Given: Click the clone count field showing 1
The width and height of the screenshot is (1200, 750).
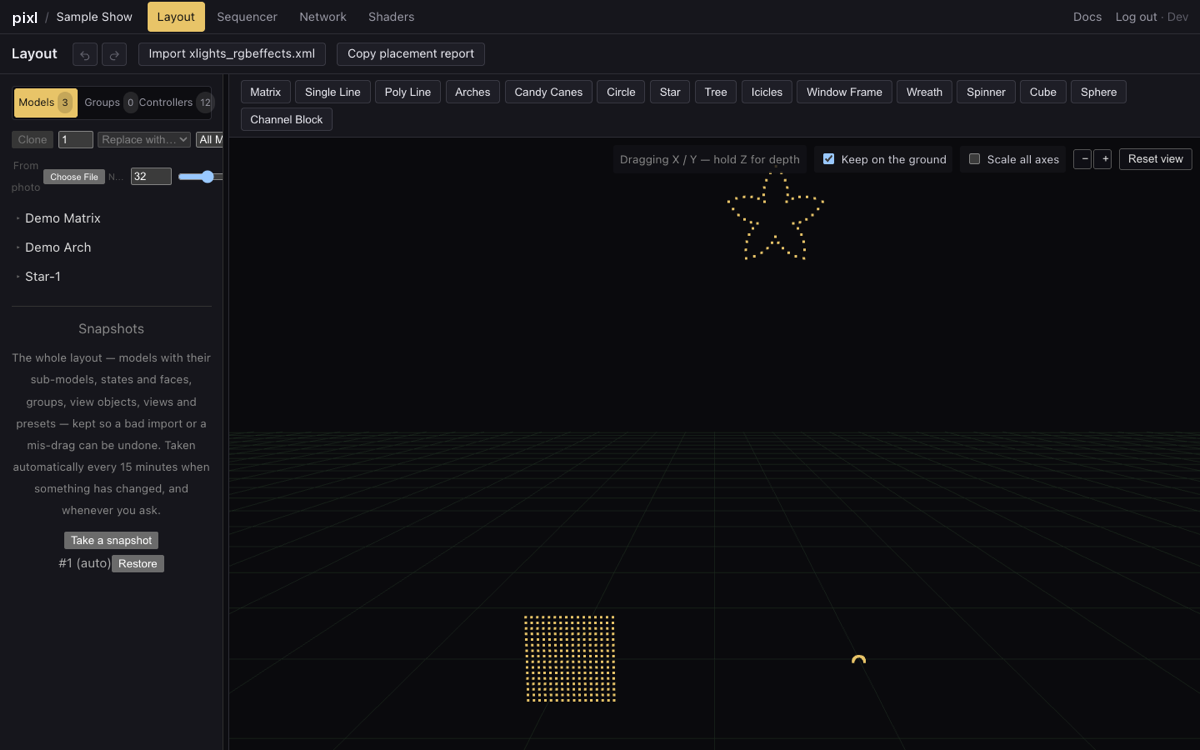Looking at the screenshot, I should click(x=76, y=140).
